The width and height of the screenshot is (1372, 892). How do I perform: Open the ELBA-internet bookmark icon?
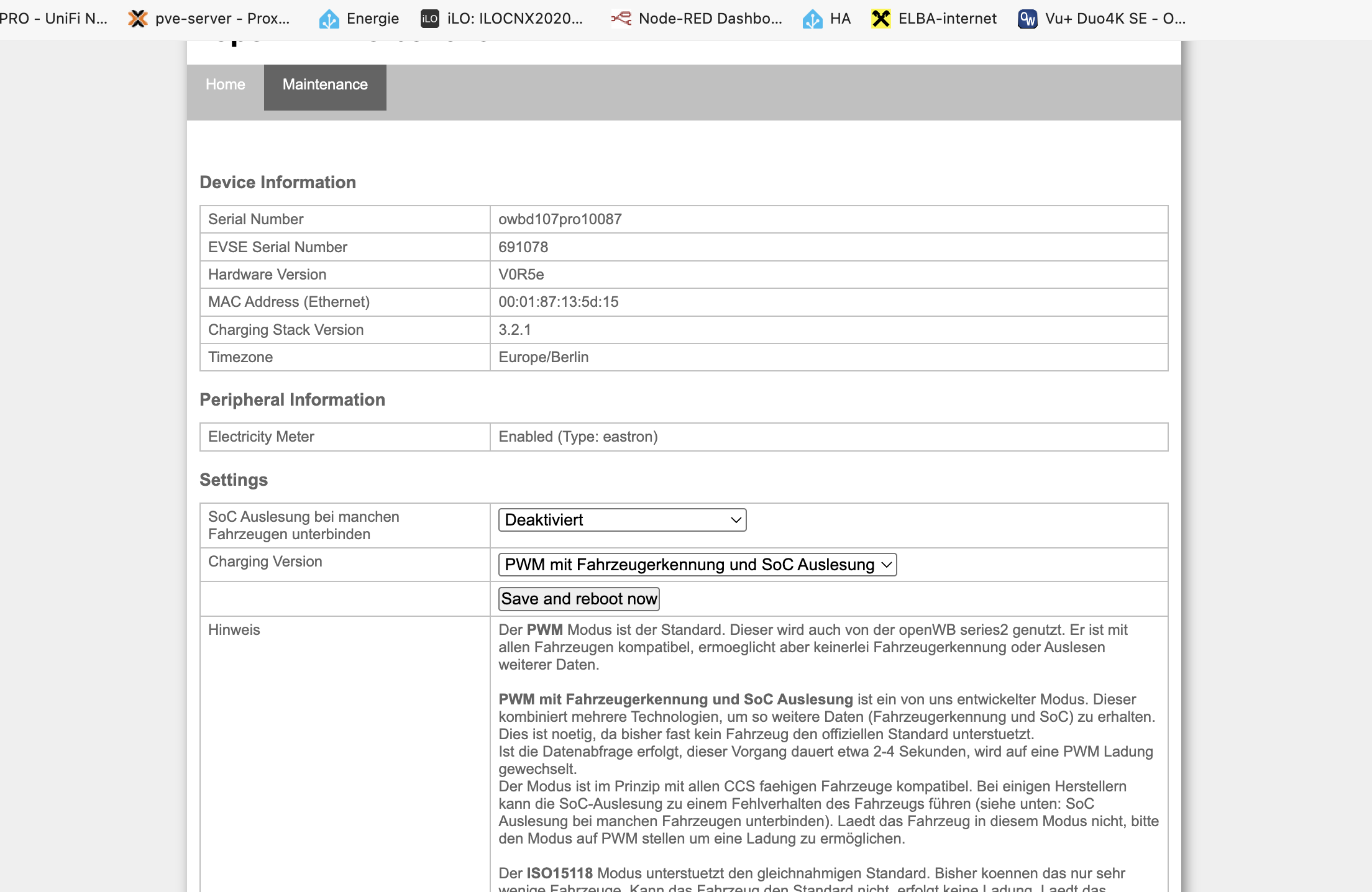point(880,19)
